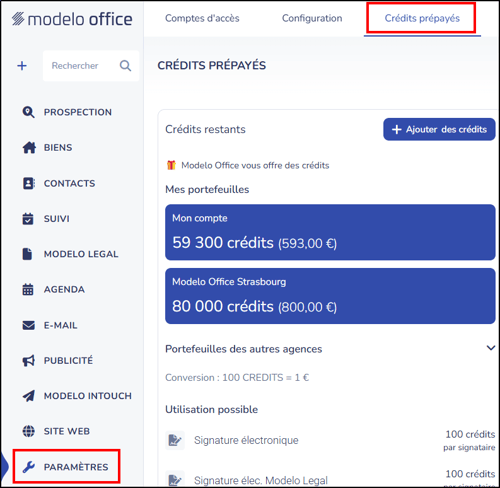Click the Mes portefeuilles heading
Viewport: 500px width, 488px height.
(x=207, y=189)
